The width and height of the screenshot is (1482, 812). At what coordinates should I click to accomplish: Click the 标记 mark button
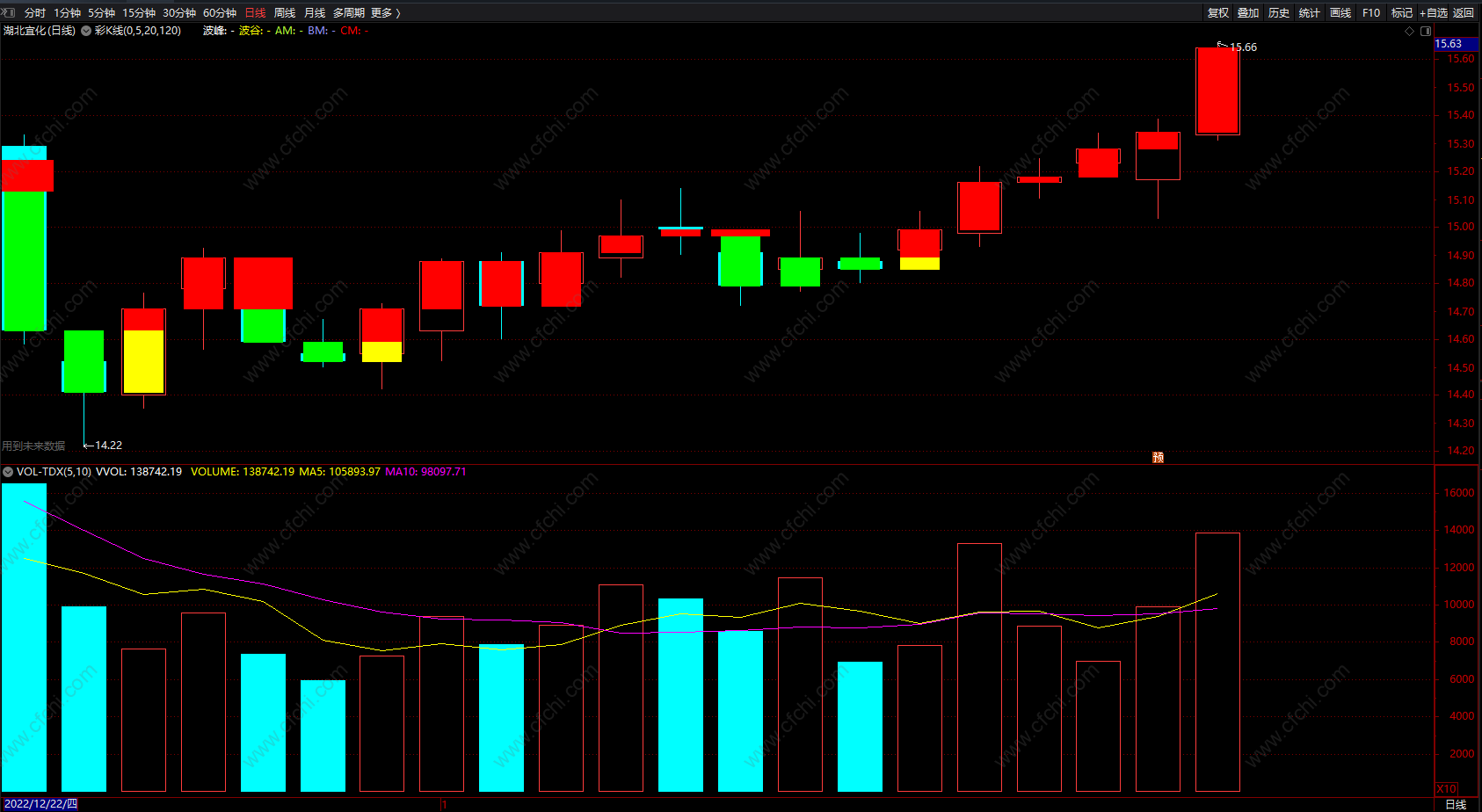click(x=1402, y=12)
